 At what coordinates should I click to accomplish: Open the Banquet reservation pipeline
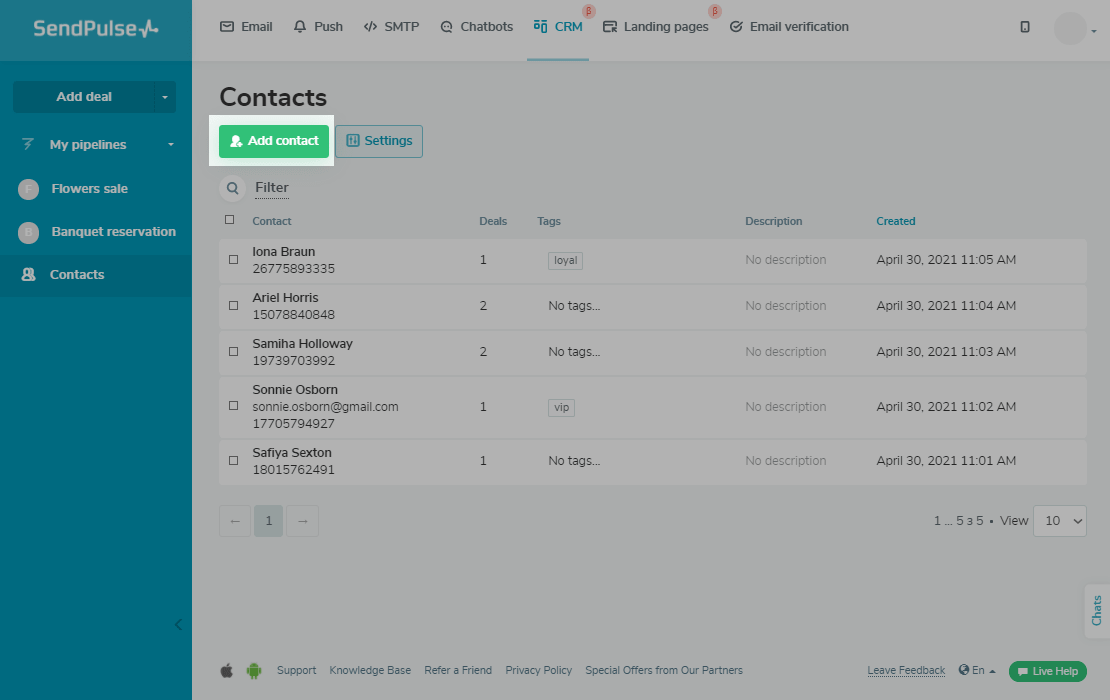[x=113, y=232]
